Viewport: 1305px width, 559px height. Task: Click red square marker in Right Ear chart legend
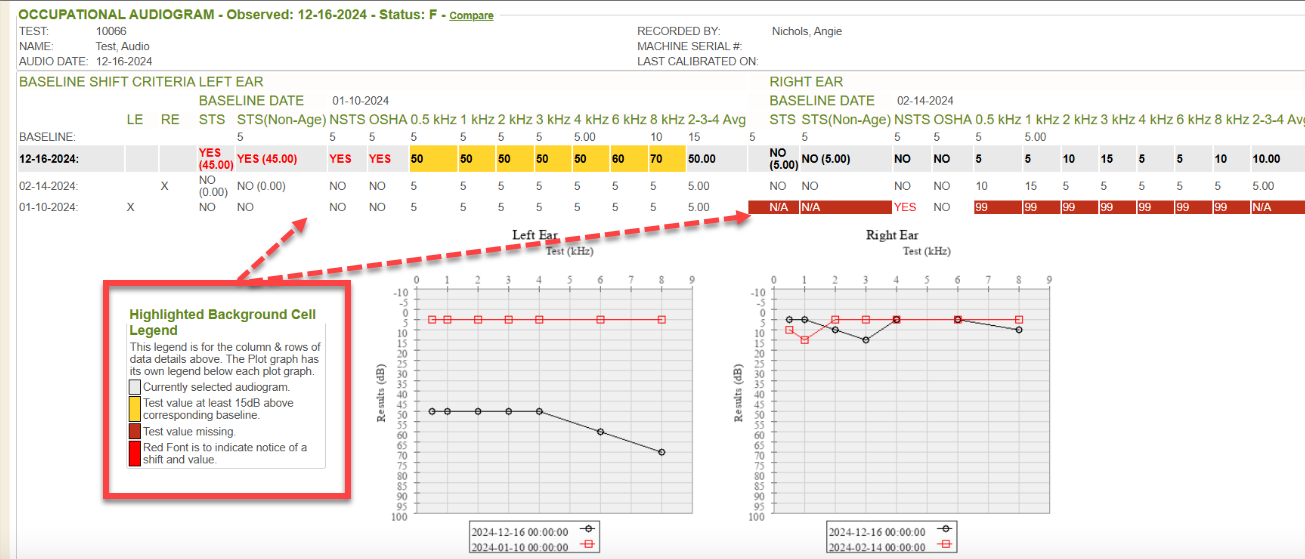(x=946, y=548)
